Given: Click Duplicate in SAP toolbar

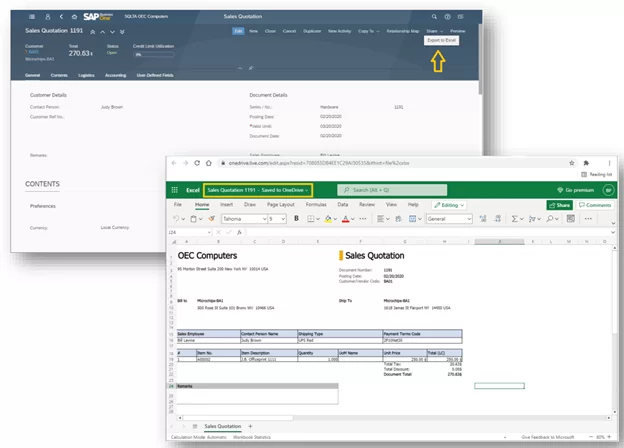Looking at the screenshot, I should click(312, 31).
